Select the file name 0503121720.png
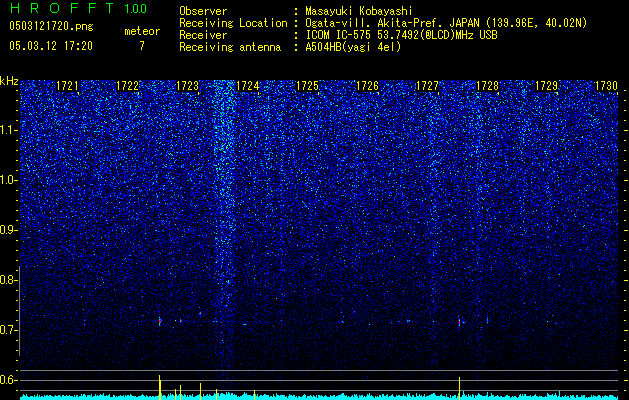Viewport: 629px width, 400px height. pyautogui.click(x=51, y=26)
